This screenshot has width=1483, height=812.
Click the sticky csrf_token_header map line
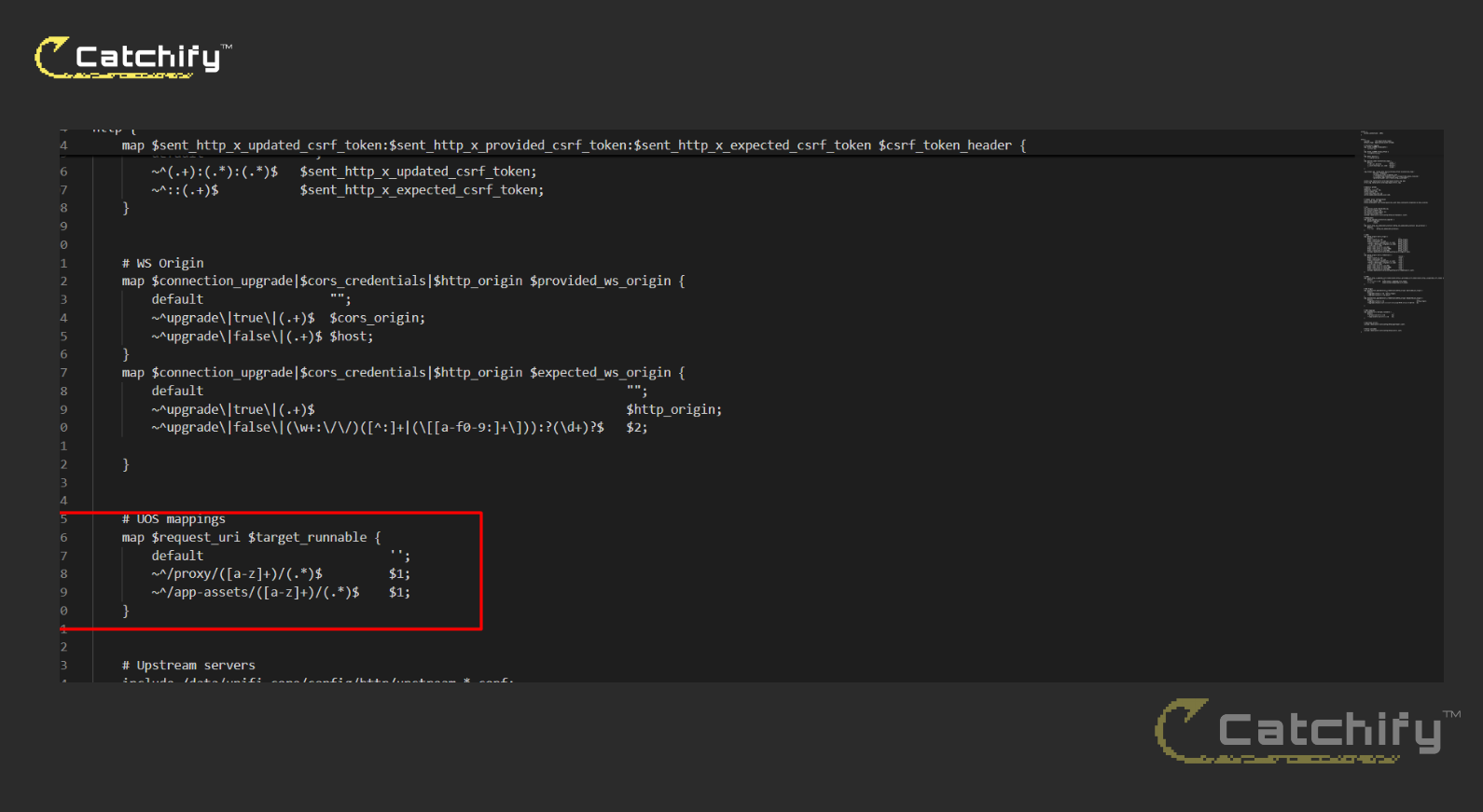coord(574,145)
